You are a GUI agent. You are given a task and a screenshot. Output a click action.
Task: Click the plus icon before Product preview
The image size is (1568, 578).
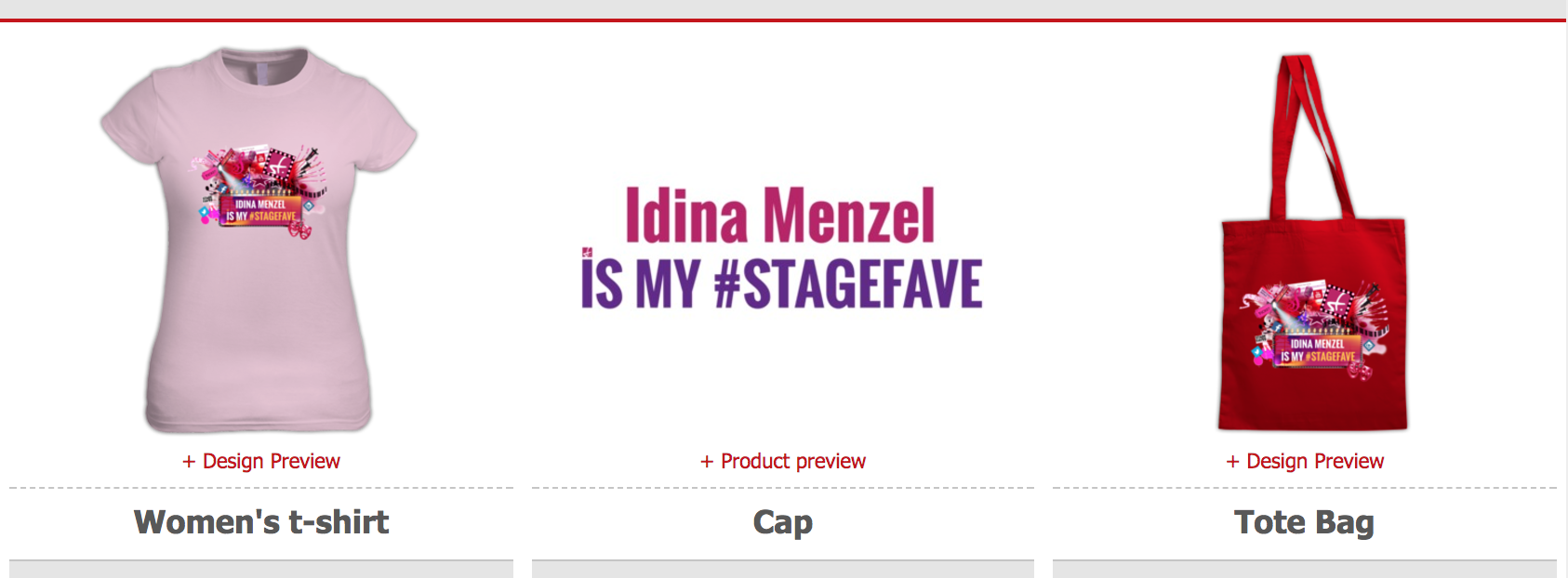point(707,462)
